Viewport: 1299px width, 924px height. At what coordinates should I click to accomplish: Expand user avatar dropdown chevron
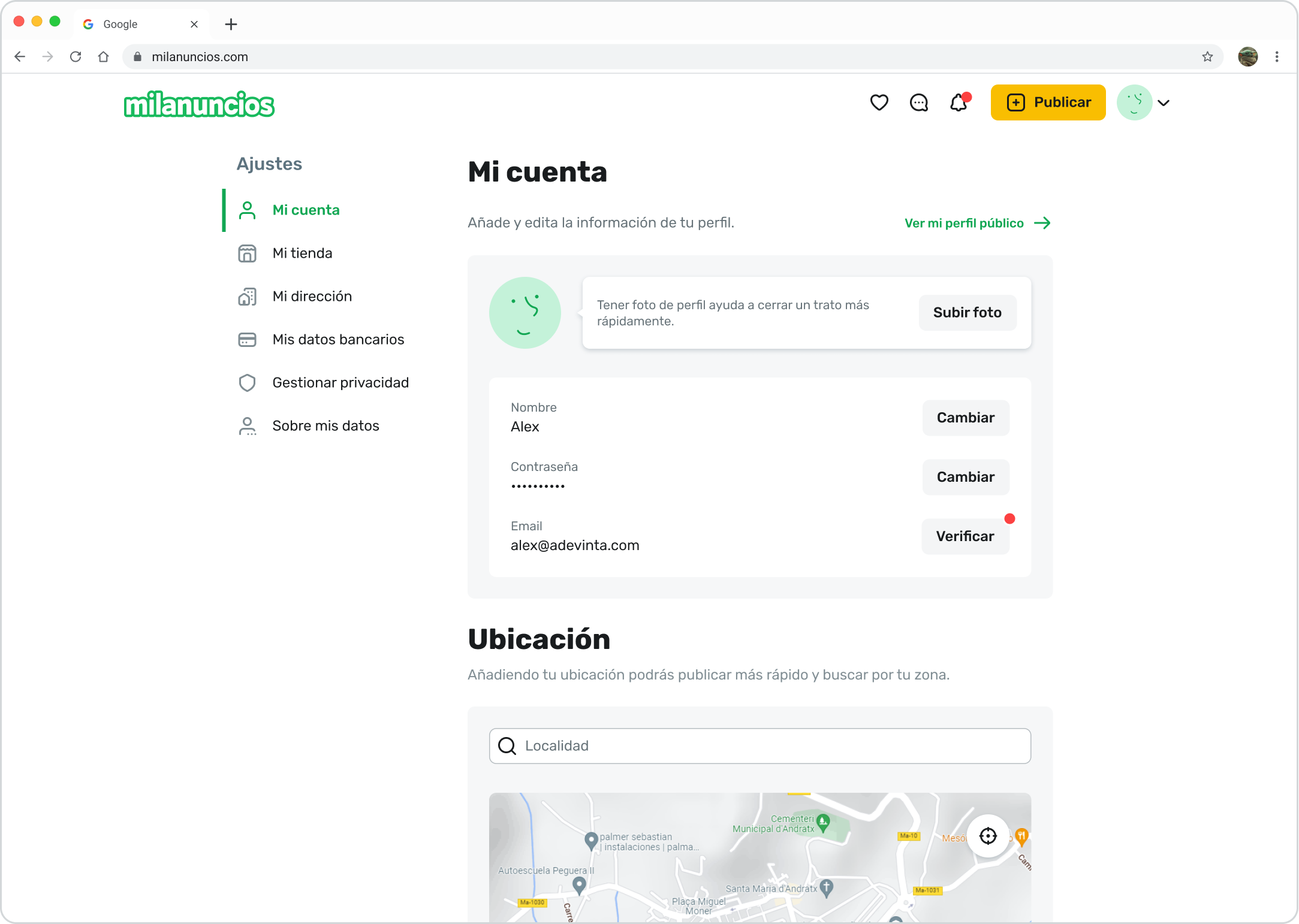click(1164, 103)
